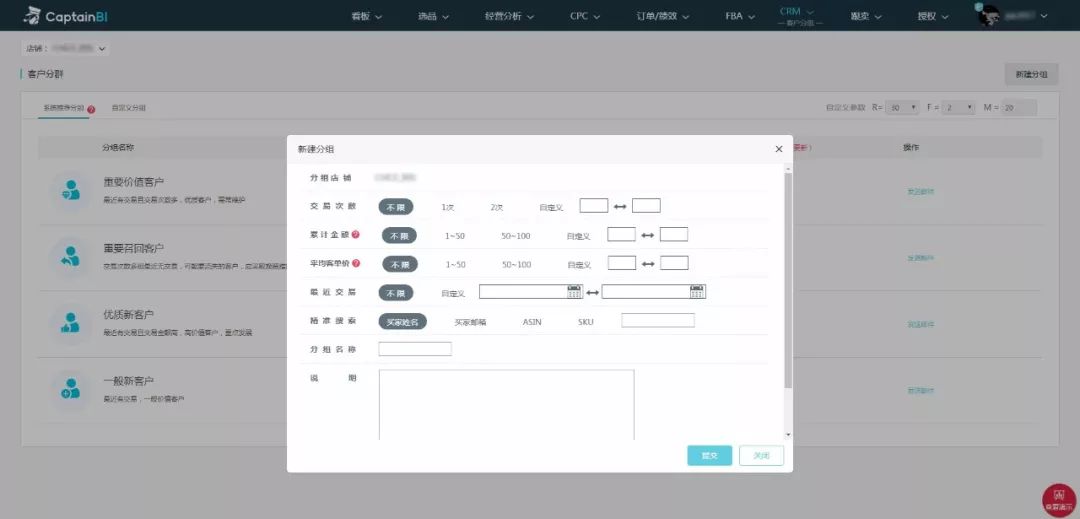1080x519 pixels.
Task: Click the help icon beside 累计金额
Action: [355, 235]
